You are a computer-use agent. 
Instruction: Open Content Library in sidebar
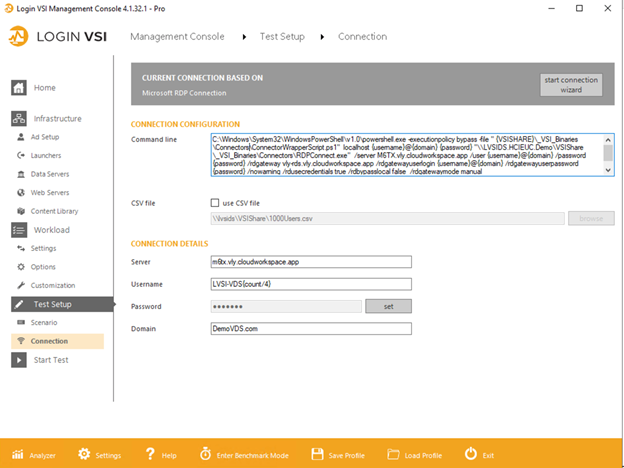[x=54, y=211]
